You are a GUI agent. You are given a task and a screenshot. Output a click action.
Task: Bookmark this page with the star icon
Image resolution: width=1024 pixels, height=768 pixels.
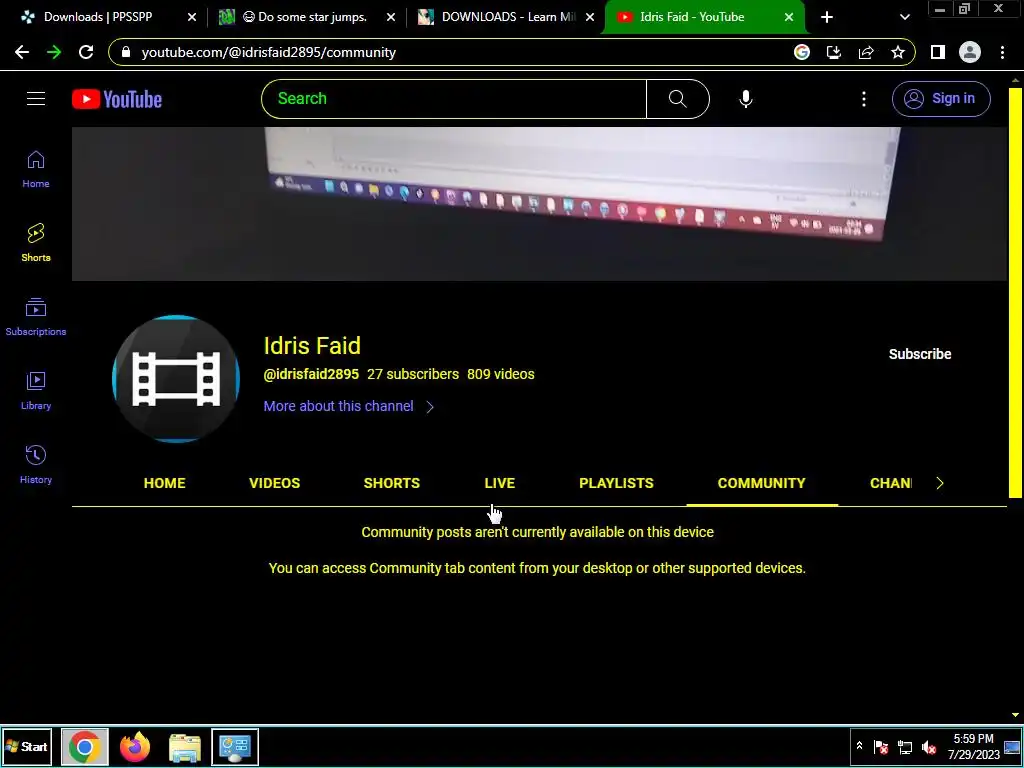898,52
